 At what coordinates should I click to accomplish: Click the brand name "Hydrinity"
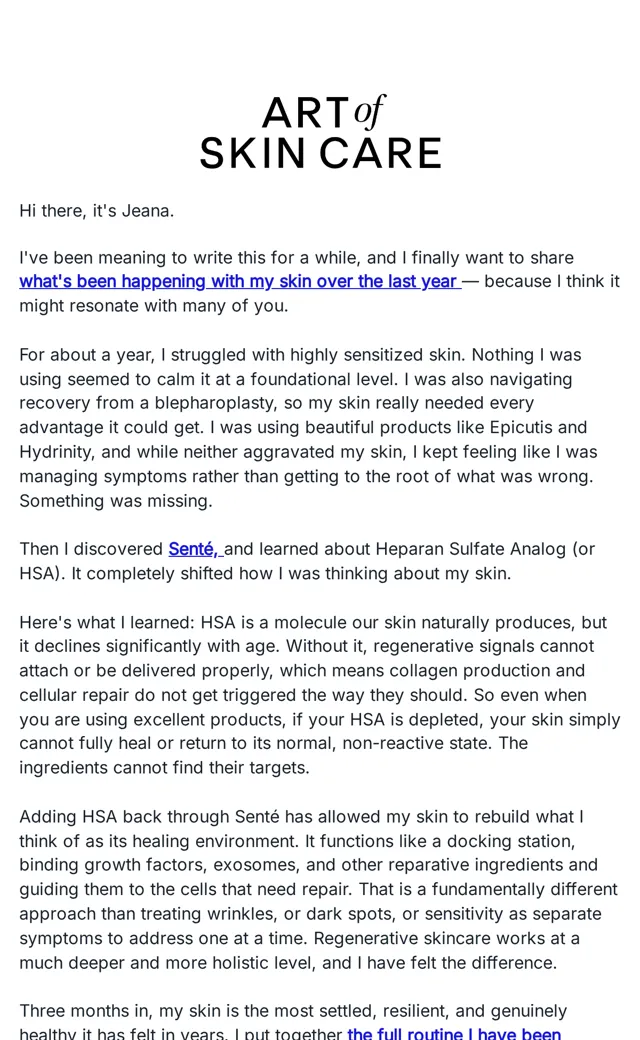pos(56,452)
